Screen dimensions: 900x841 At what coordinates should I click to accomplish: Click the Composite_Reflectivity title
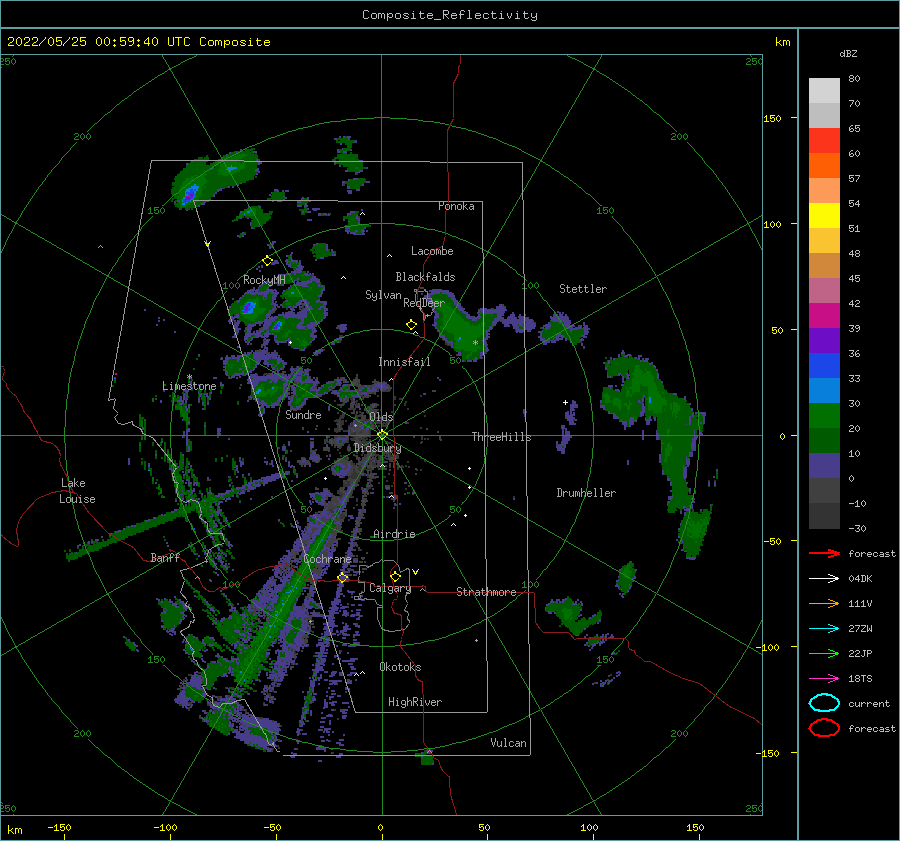click(x=450, y=15)
